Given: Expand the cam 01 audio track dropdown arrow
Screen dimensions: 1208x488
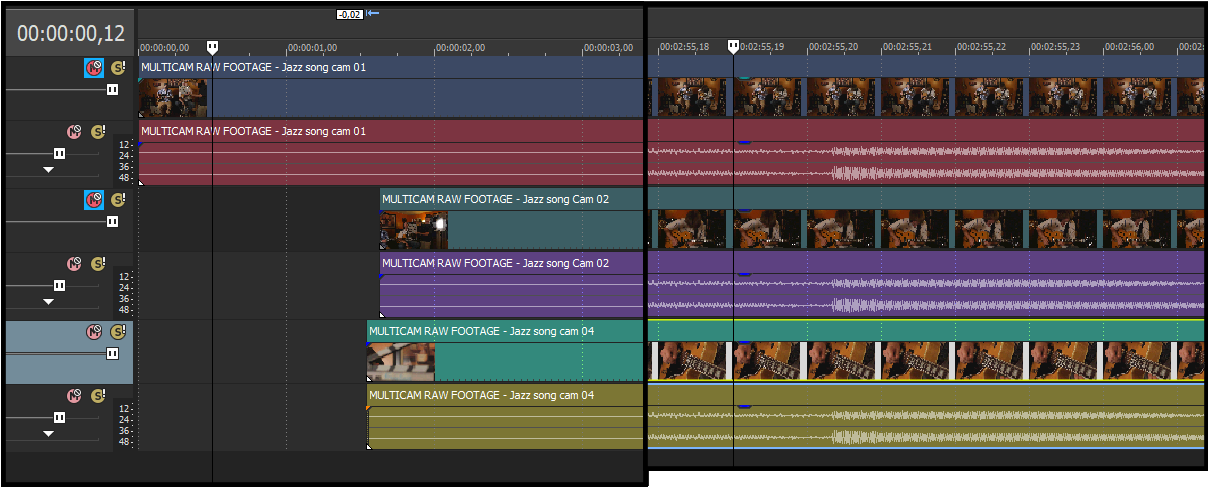Looking at the screenshot, I should coord(48,170).
